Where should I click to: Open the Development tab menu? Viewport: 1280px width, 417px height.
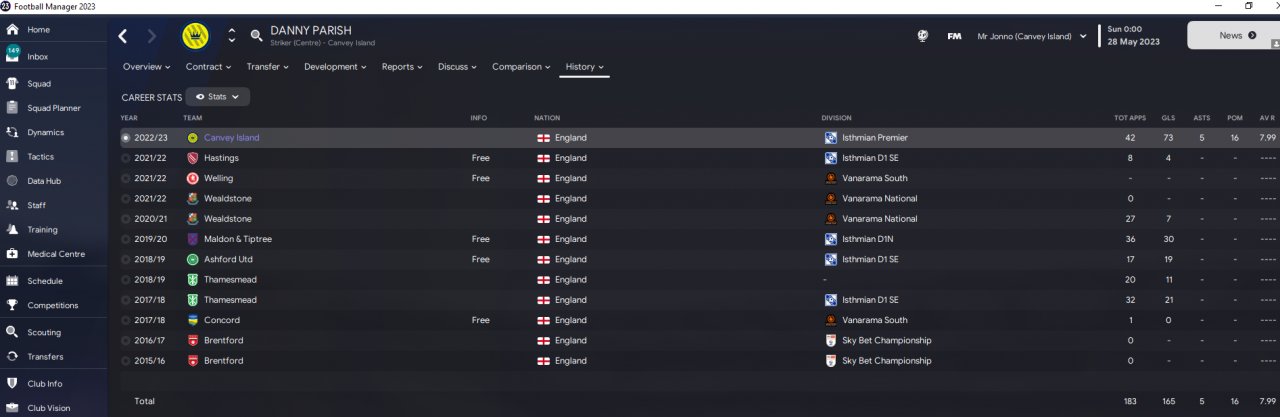pos(335,67)
